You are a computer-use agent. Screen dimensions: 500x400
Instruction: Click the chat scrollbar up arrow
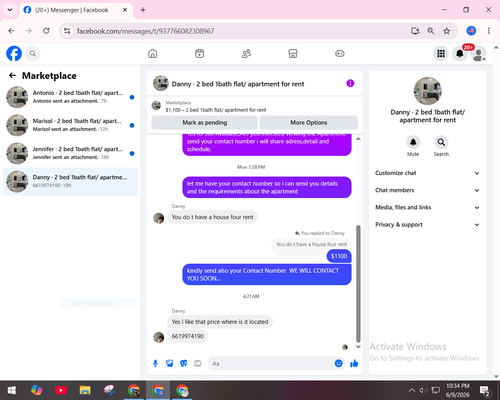[x=358, y=139]
